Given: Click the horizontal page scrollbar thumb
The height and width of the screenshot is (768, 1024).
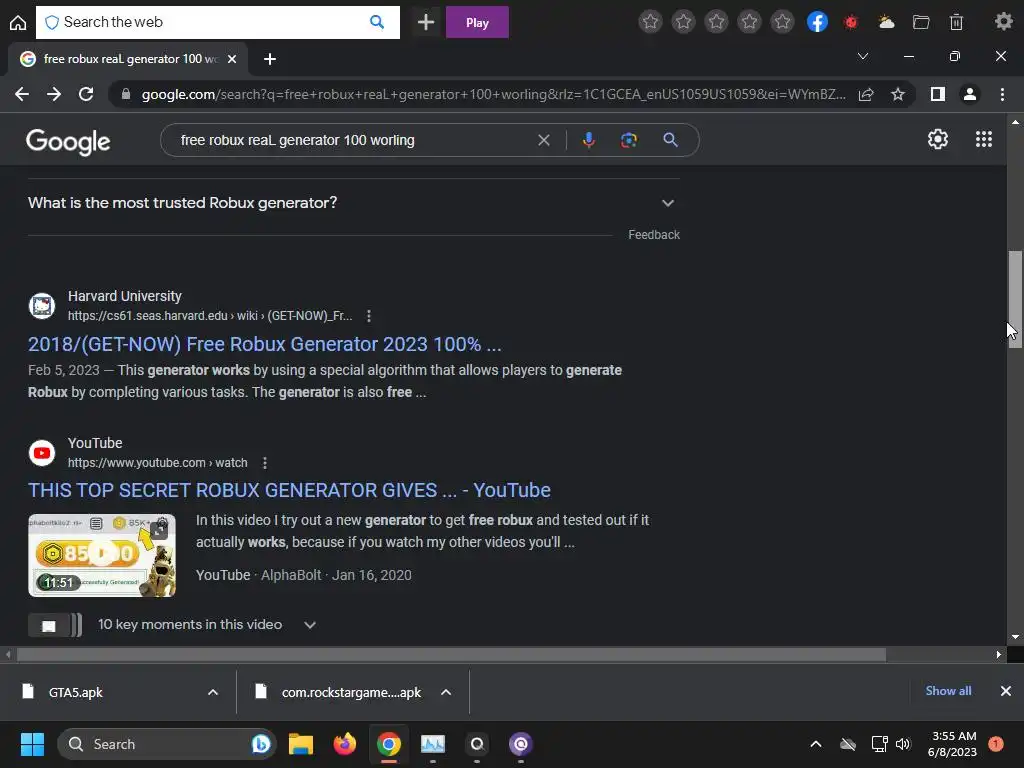Looking at the screenshot, I should pos(451,654).
